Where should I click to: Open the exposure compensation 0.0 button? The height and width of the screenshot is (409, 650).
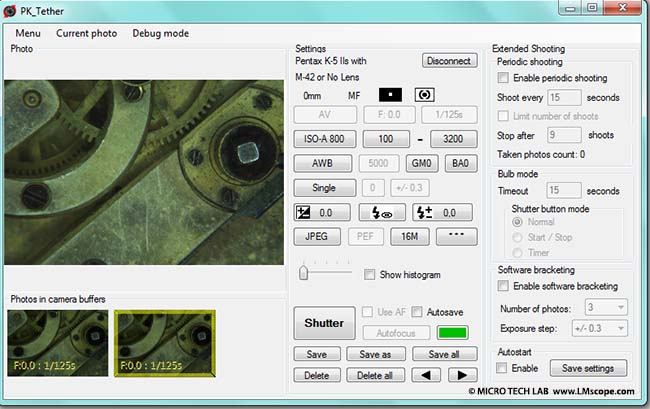coord(322,213)
